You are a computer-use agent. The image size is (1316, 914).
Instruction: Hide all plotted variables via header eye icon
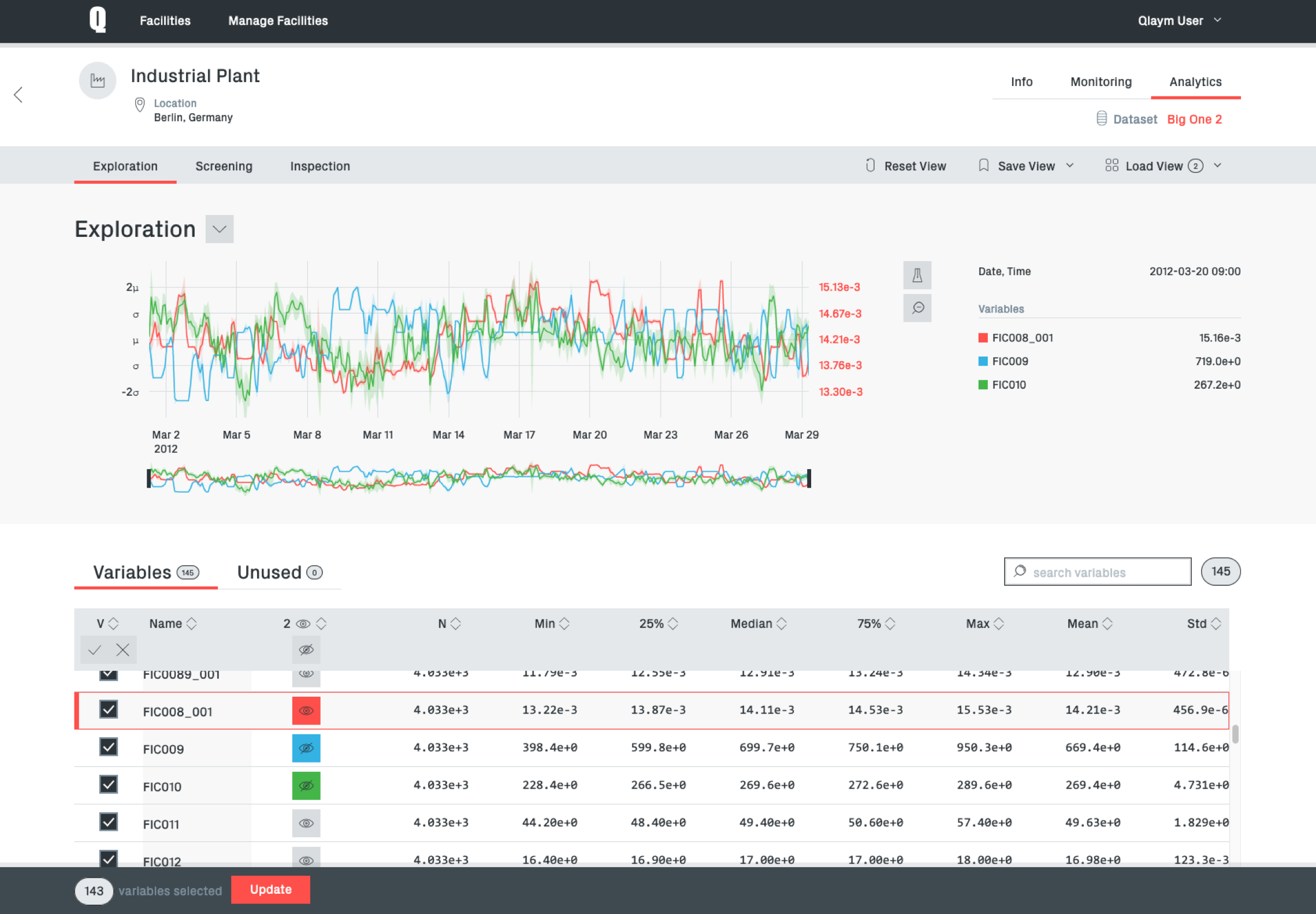pyautogui.click(x=306, y=650)
